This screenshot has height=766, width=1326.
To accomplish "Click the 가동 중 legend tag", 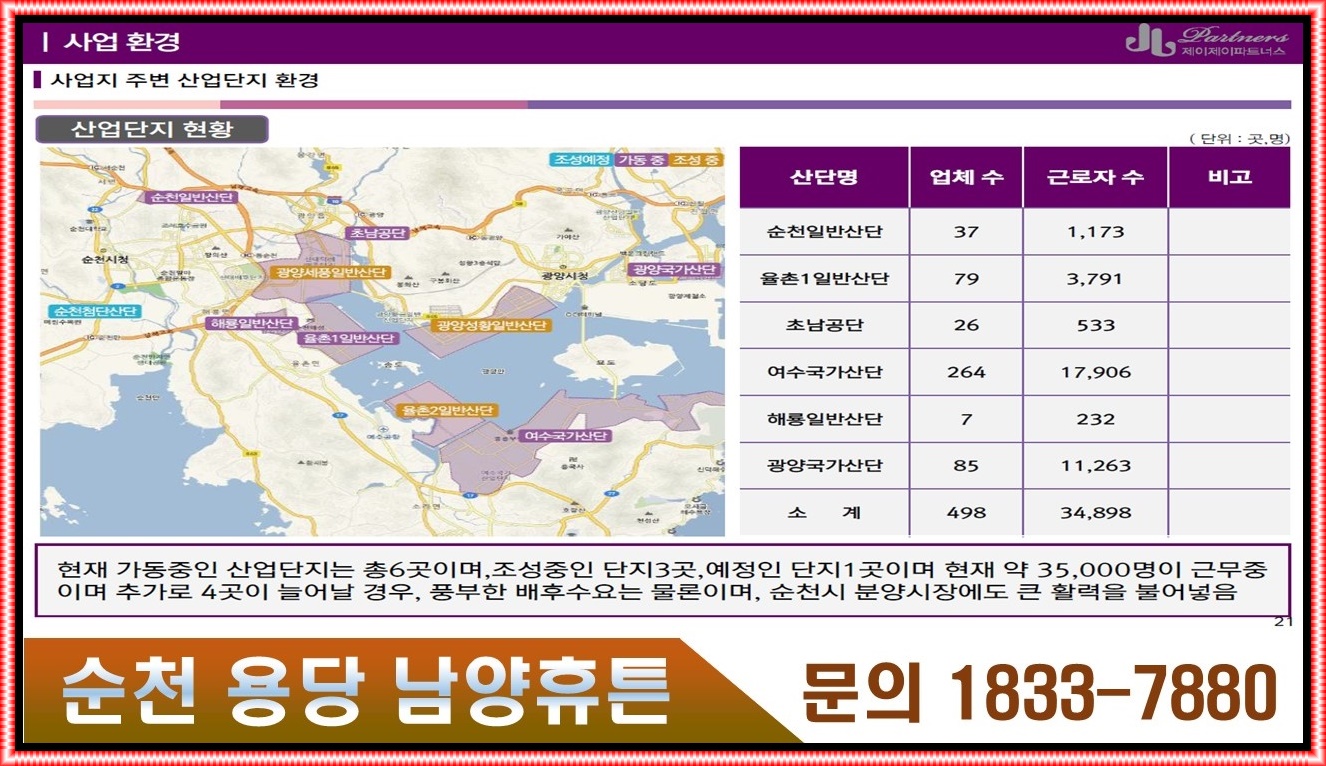I will (640, 160).
